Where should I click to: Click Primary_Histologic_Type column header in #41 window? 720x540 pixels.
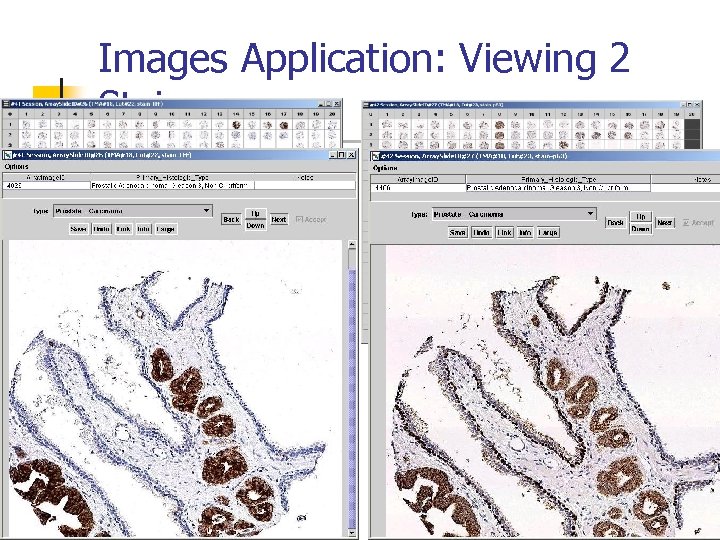coord(173,177)
